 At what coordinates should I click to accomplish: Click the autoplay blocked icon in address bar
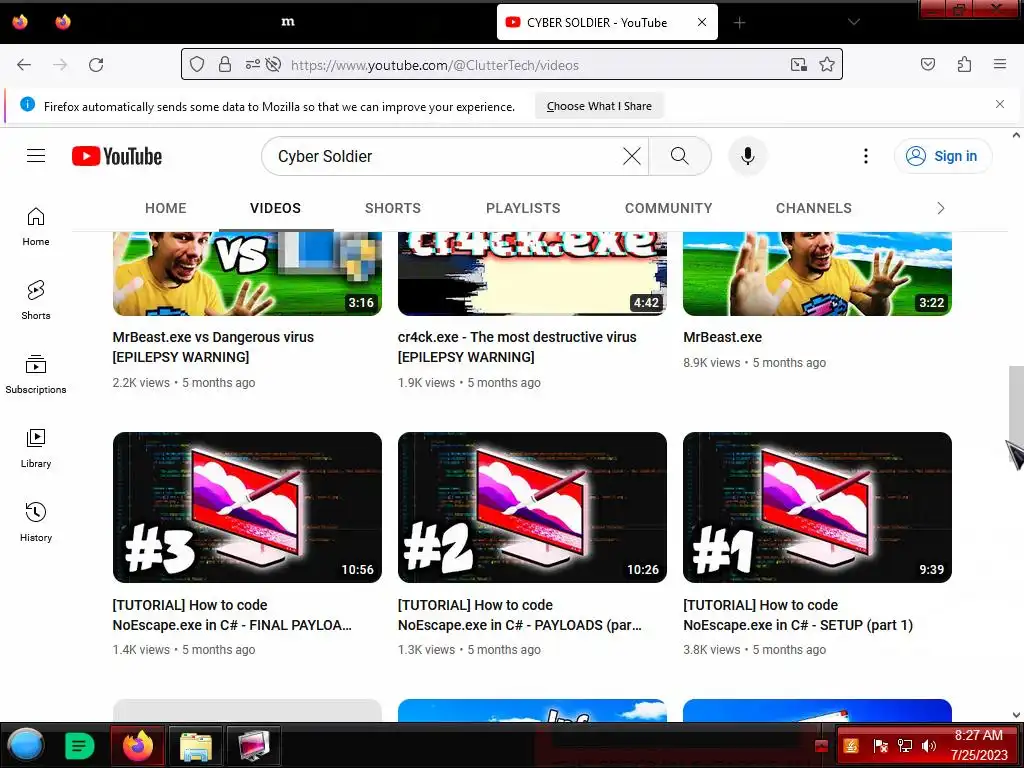click(x=274, y=65)
